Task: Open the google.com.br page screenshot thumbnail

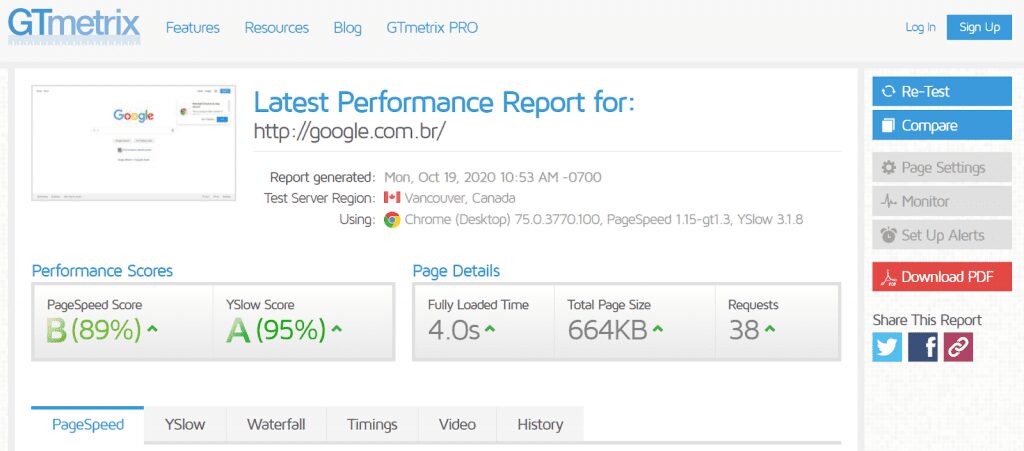Action: [x=134, y=144]
